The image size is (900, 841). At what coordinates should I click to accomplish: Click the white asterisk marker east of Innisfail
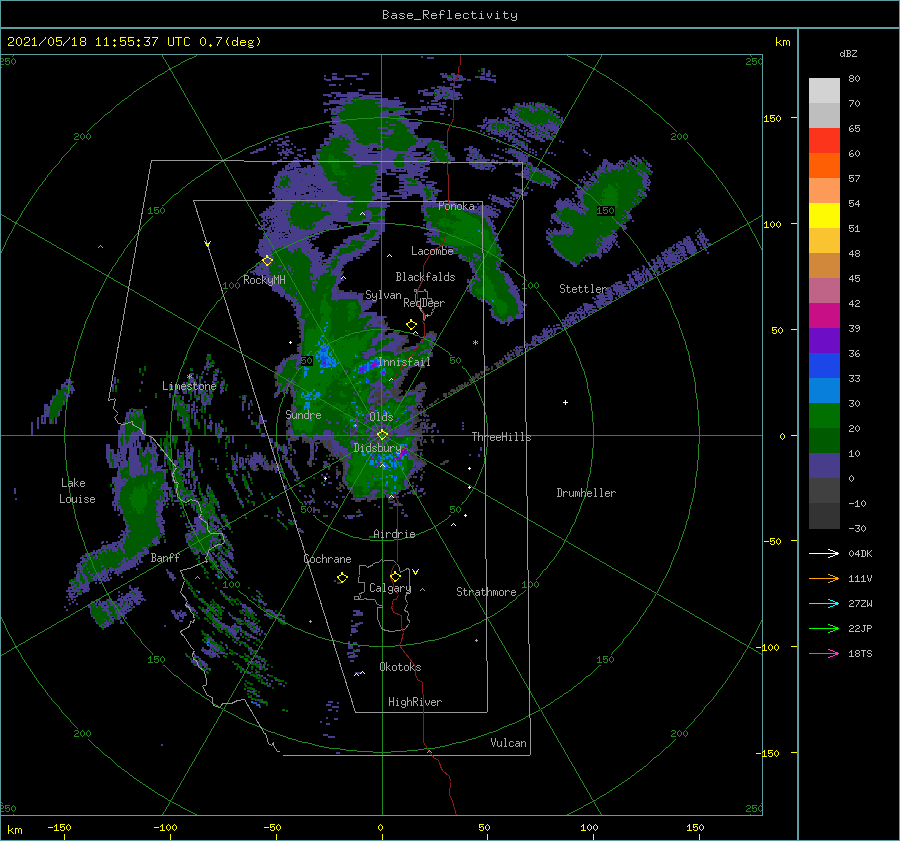click(475, 343)
